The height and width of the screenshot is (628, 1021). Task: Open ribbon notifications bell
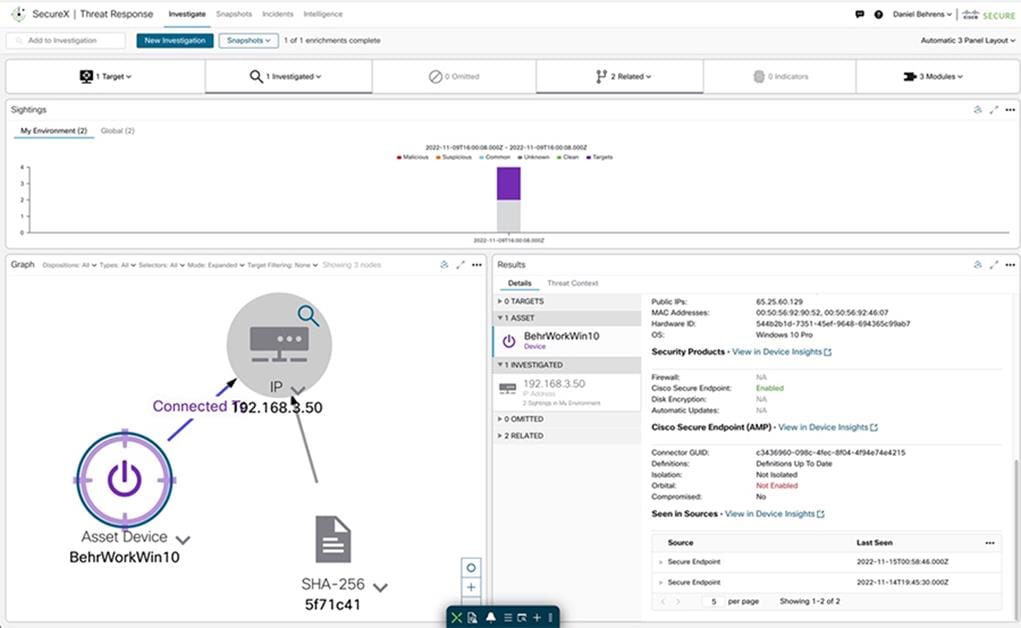pos(491,618)
